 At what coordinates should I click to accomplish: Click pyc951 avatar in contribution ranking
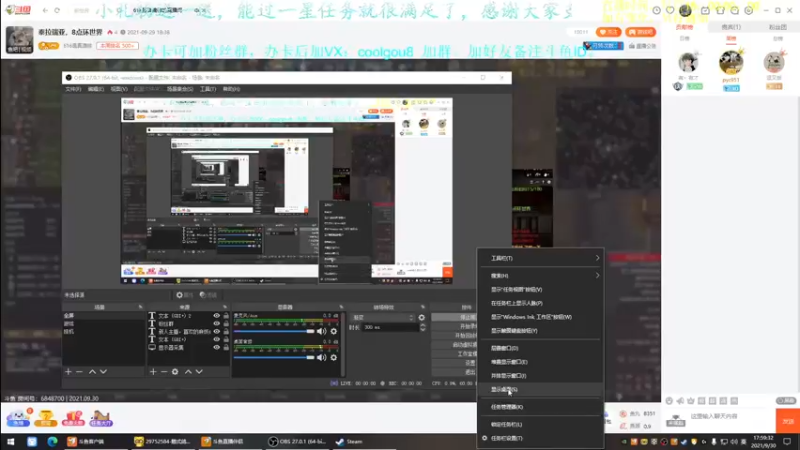[x=731, y=62]
